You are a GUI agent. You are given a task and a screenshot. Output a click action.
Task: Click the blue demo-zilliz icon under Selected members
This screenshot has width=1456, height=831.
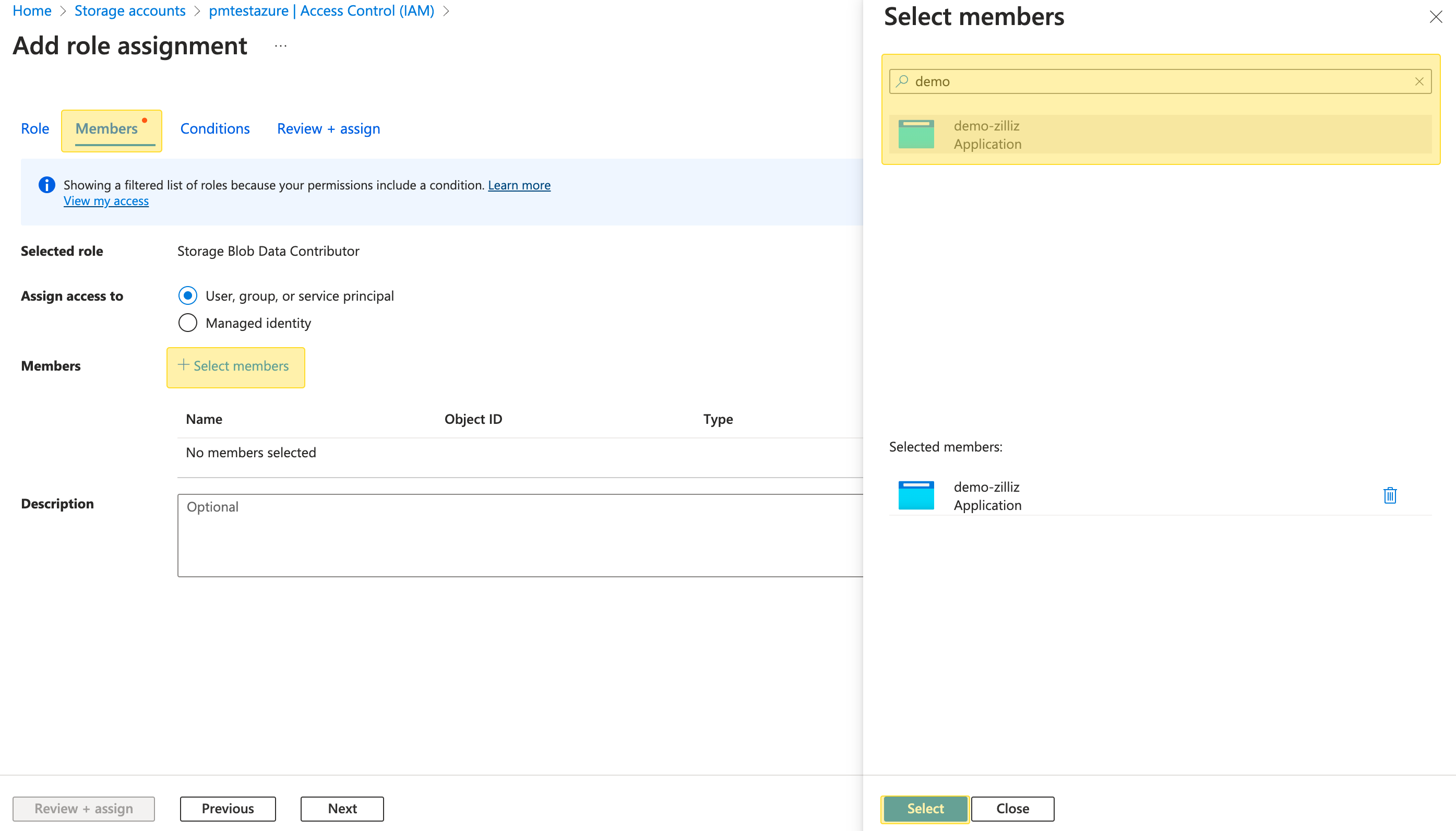tap(916, 495)
